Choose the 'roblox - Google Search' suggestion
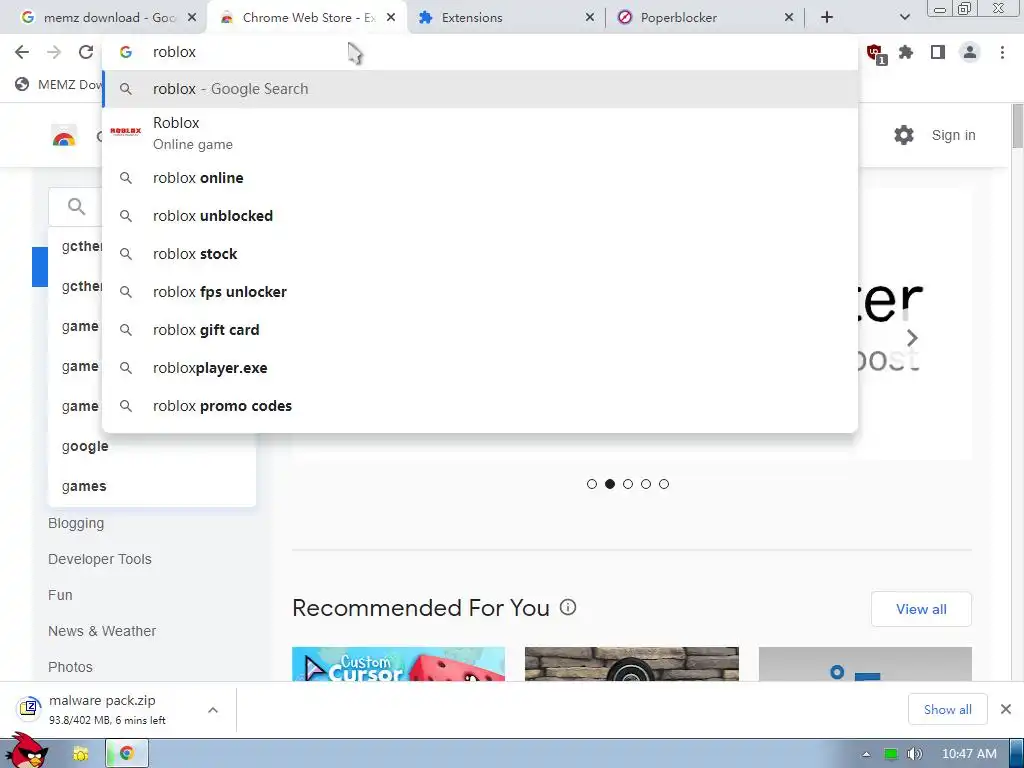Screen dimensions: 1024x768 click(480, 89)
